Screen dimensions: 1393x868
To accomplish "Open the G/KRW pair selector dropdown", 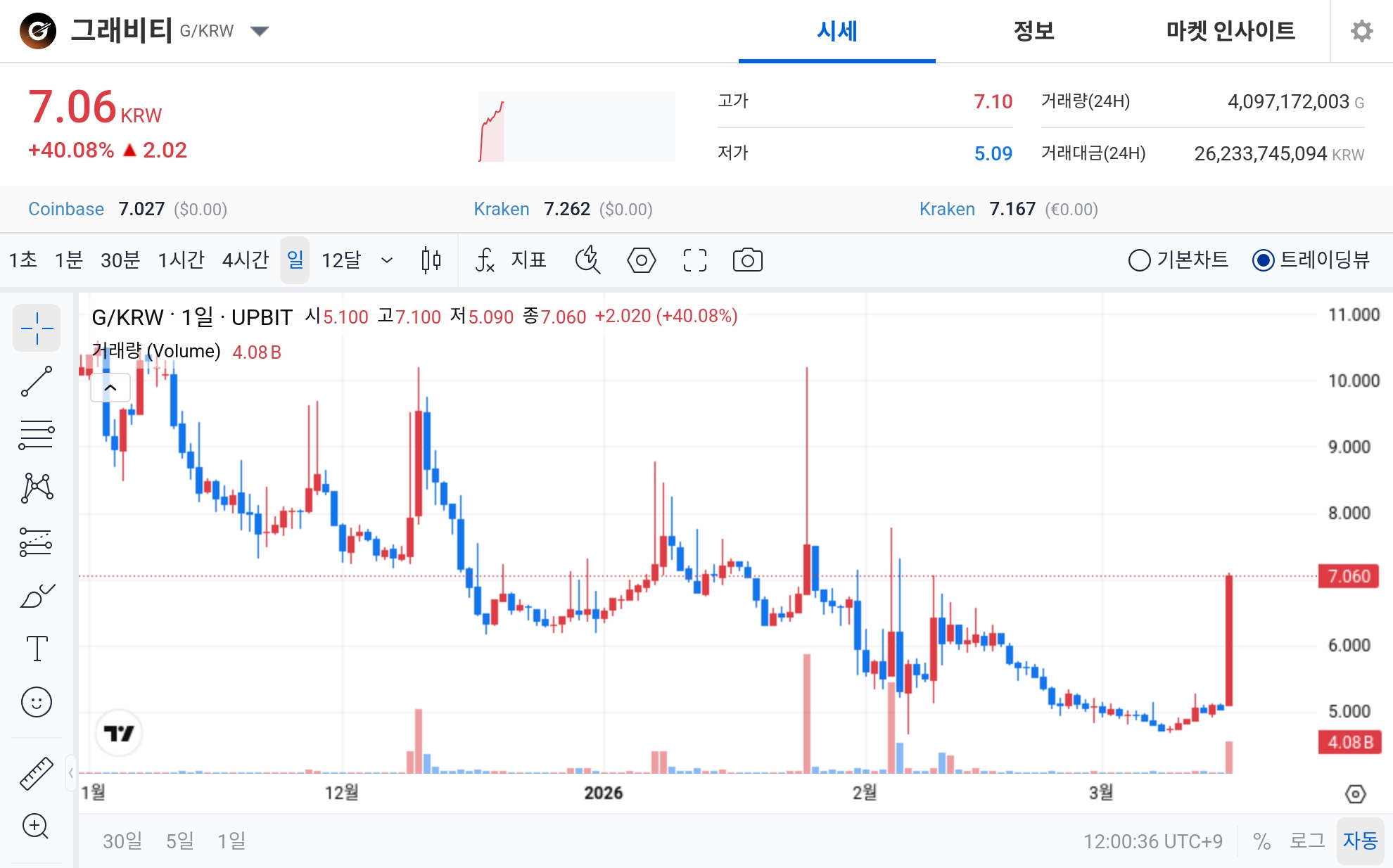I will coord(260,30).
